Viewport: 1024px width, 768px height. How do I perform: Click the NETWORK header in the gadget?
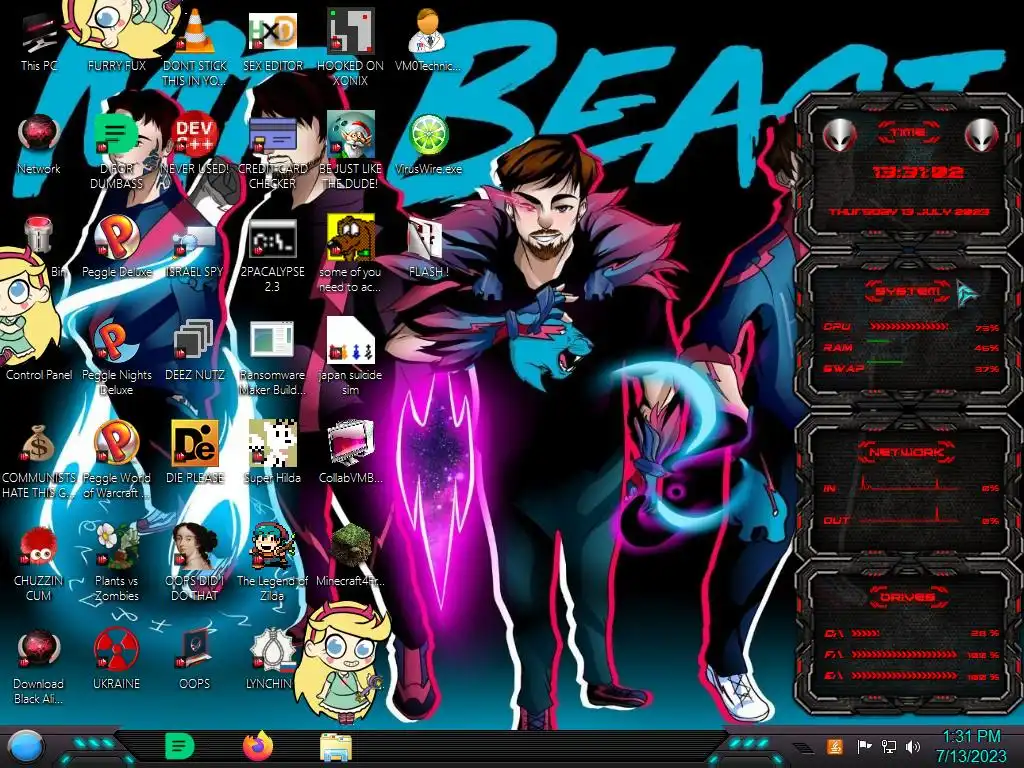click(x=907, y=452)
